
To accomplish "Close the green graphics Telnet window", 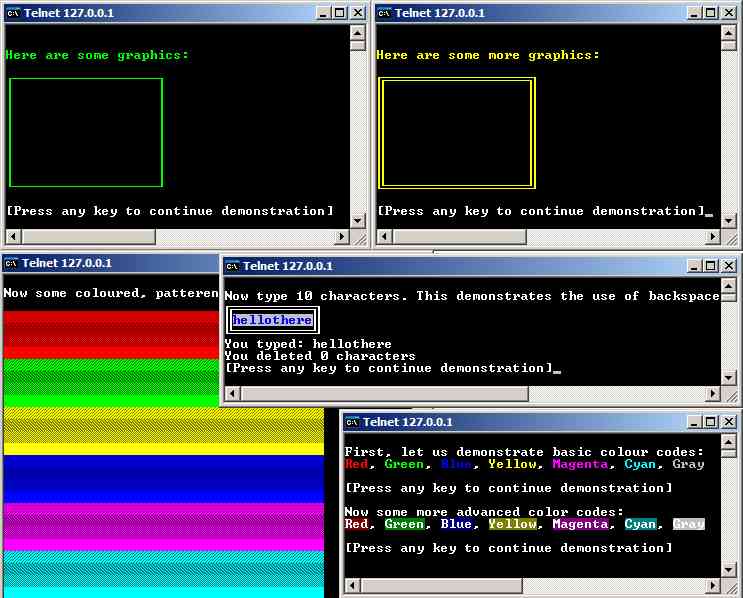I will coord(358,13).
